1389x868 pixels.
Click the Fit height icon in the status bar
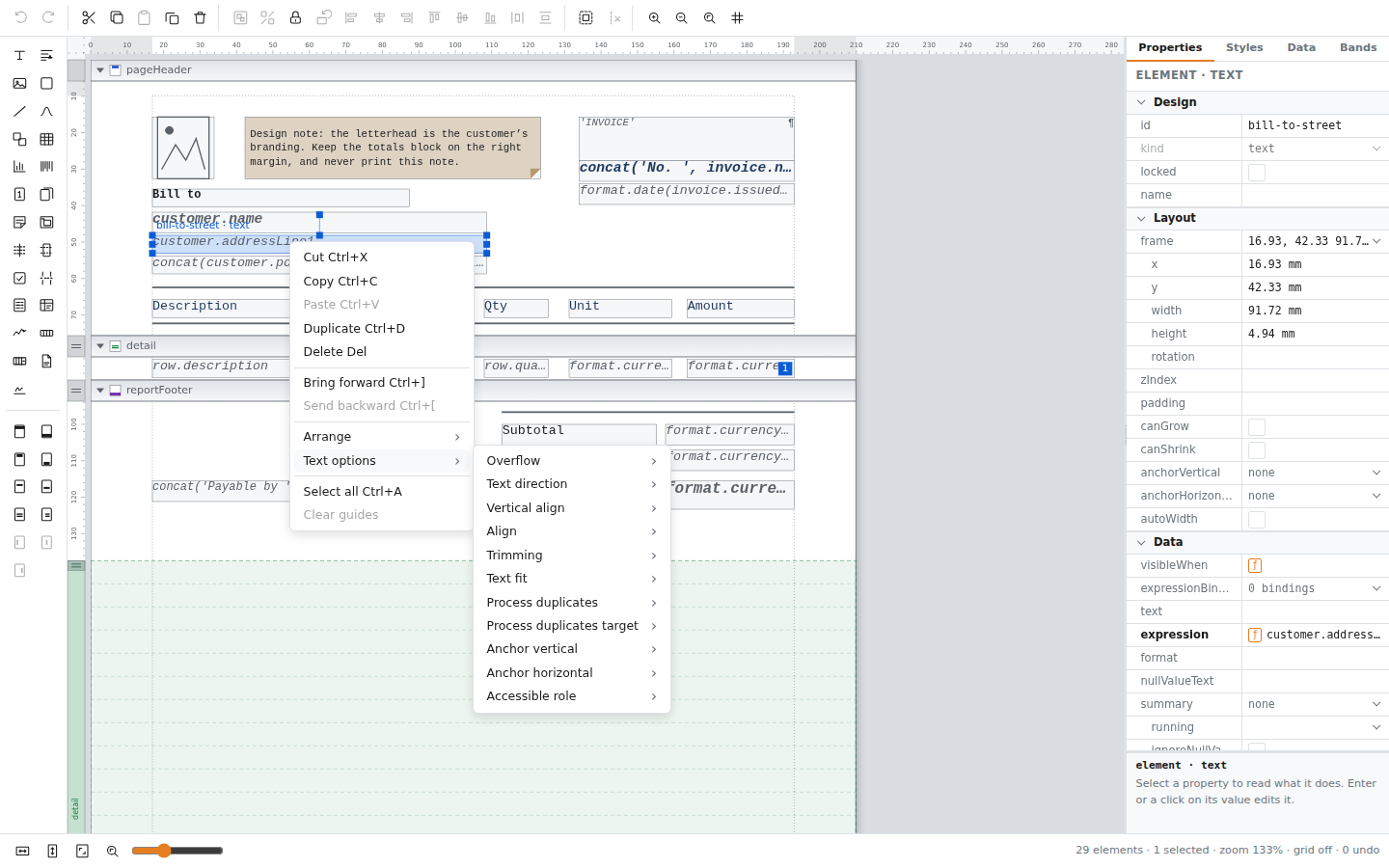(x=52, y=851)
